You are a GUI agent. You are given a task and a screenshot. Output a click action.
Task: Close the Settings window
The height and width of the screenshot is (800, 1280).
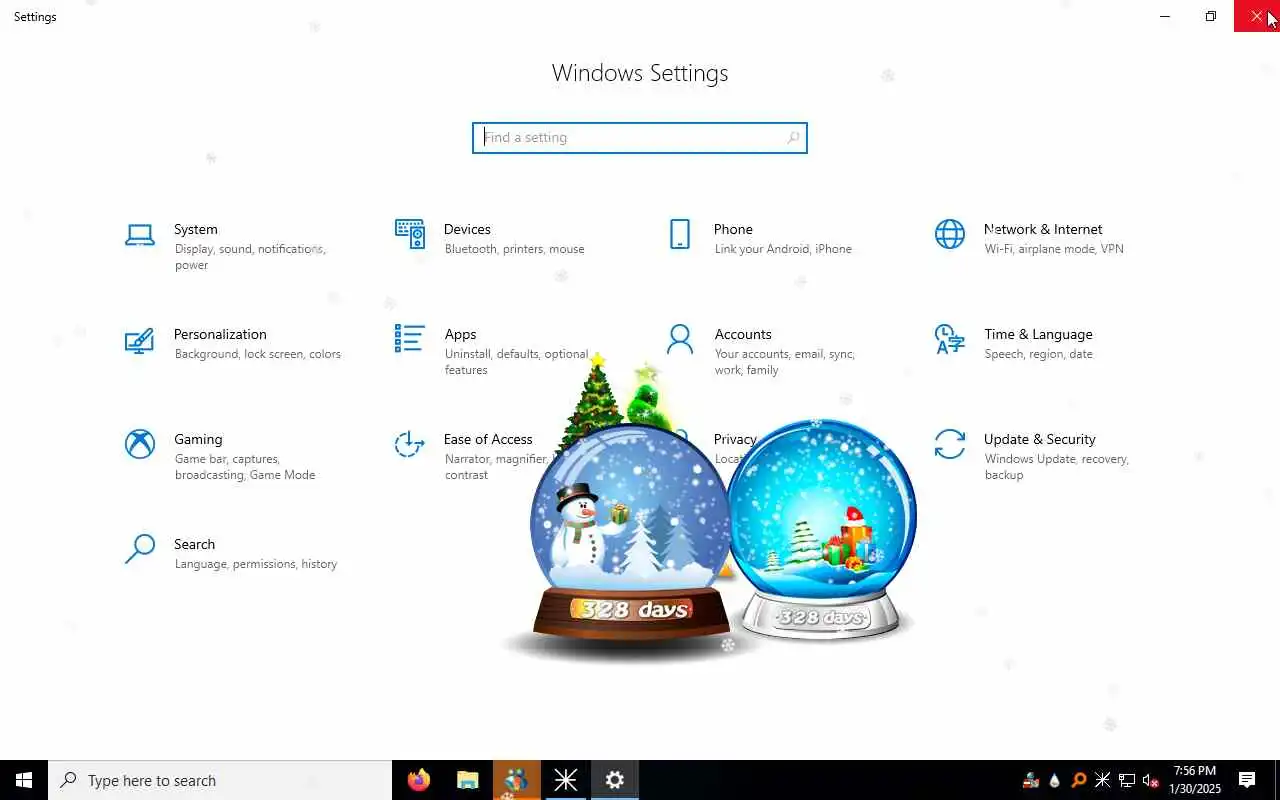1257,16
